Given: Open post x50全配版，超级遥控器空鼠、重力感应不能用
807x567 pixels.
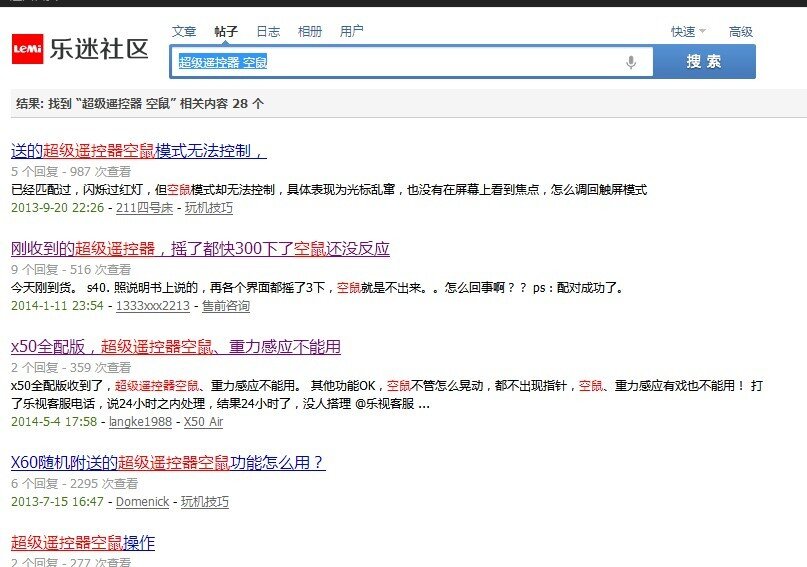Looking at the screenshot, I should 176,347.
